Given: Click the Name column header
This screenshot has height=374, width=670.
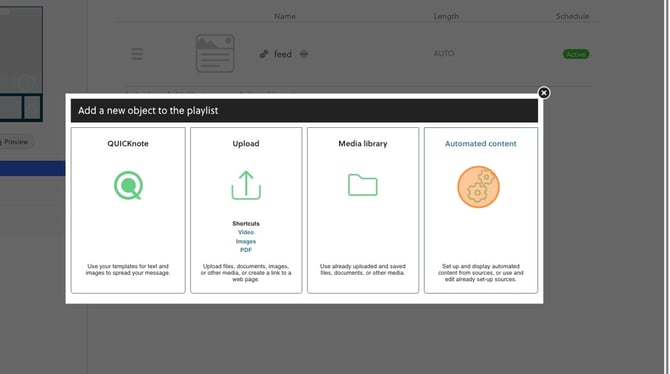Looking at the screenshot, I should (x=285, y=16).
